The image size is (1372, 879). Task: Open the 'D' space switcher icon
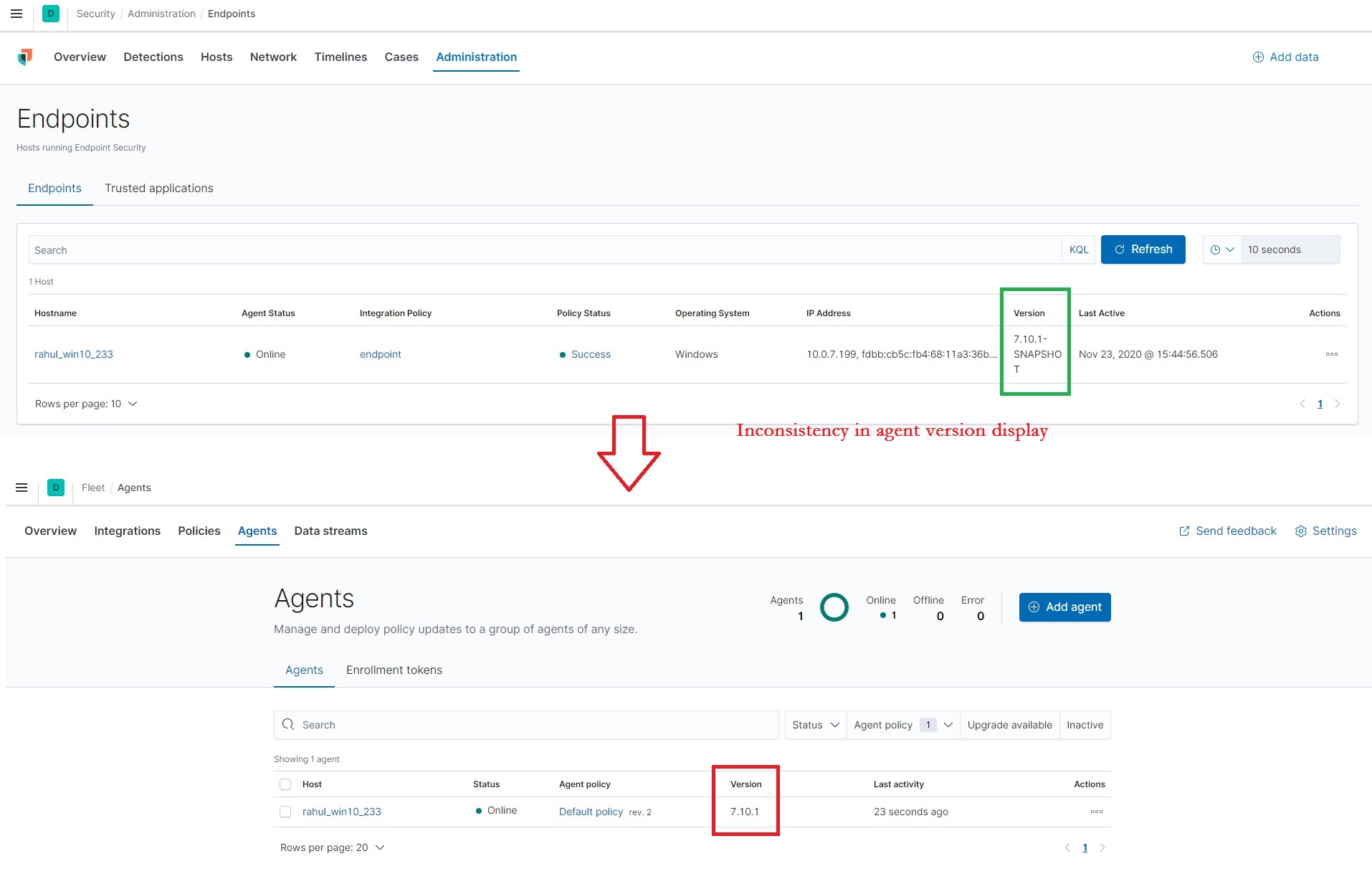pyautogui.click(x=50, y=14)
